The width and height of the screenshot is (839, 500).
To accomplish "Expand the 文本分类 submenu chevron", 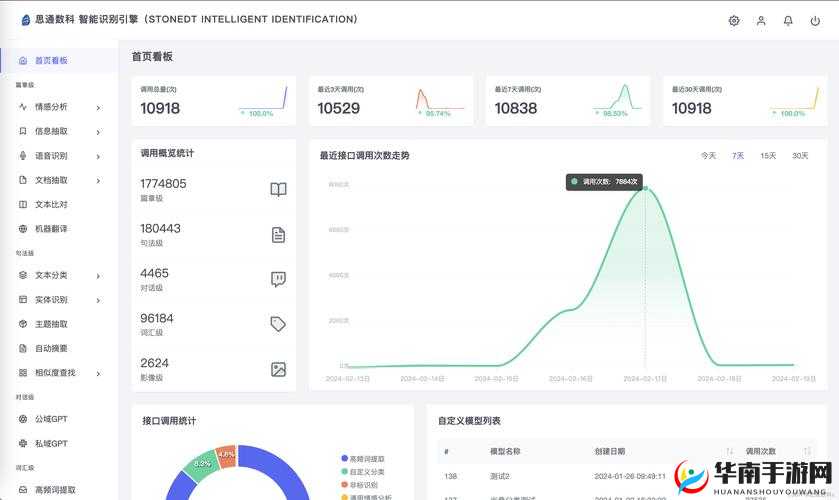I will (98, 276).
